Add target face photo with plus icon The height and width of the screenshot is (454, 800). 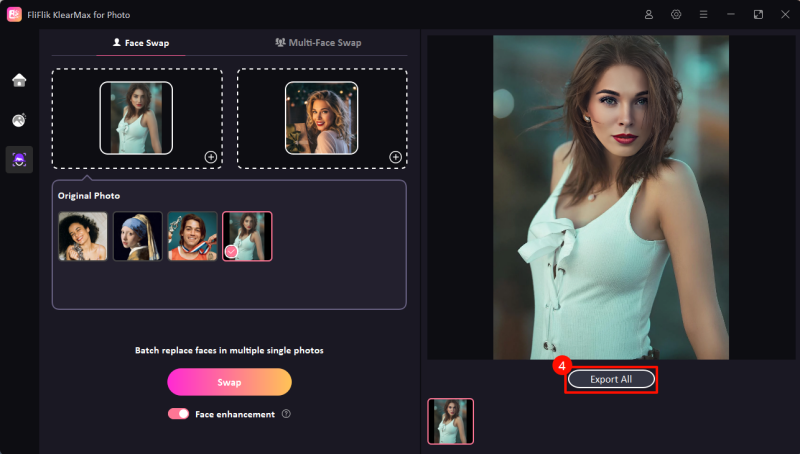[395, 157]
